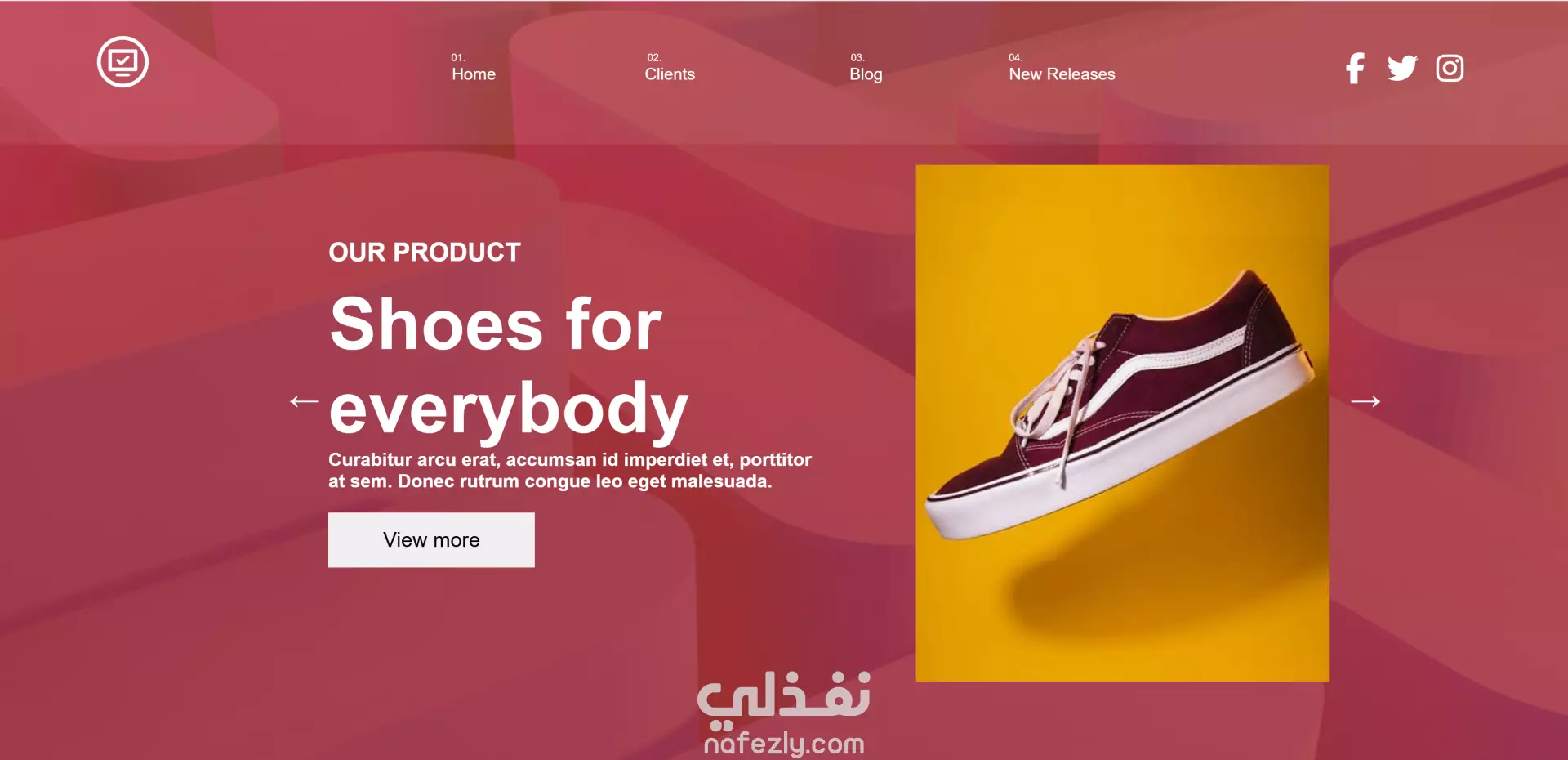The width and height of the screenshot is (1568, 760).
Task: Open the Instagram camera icon
Action: click(x=1450, y=68)
